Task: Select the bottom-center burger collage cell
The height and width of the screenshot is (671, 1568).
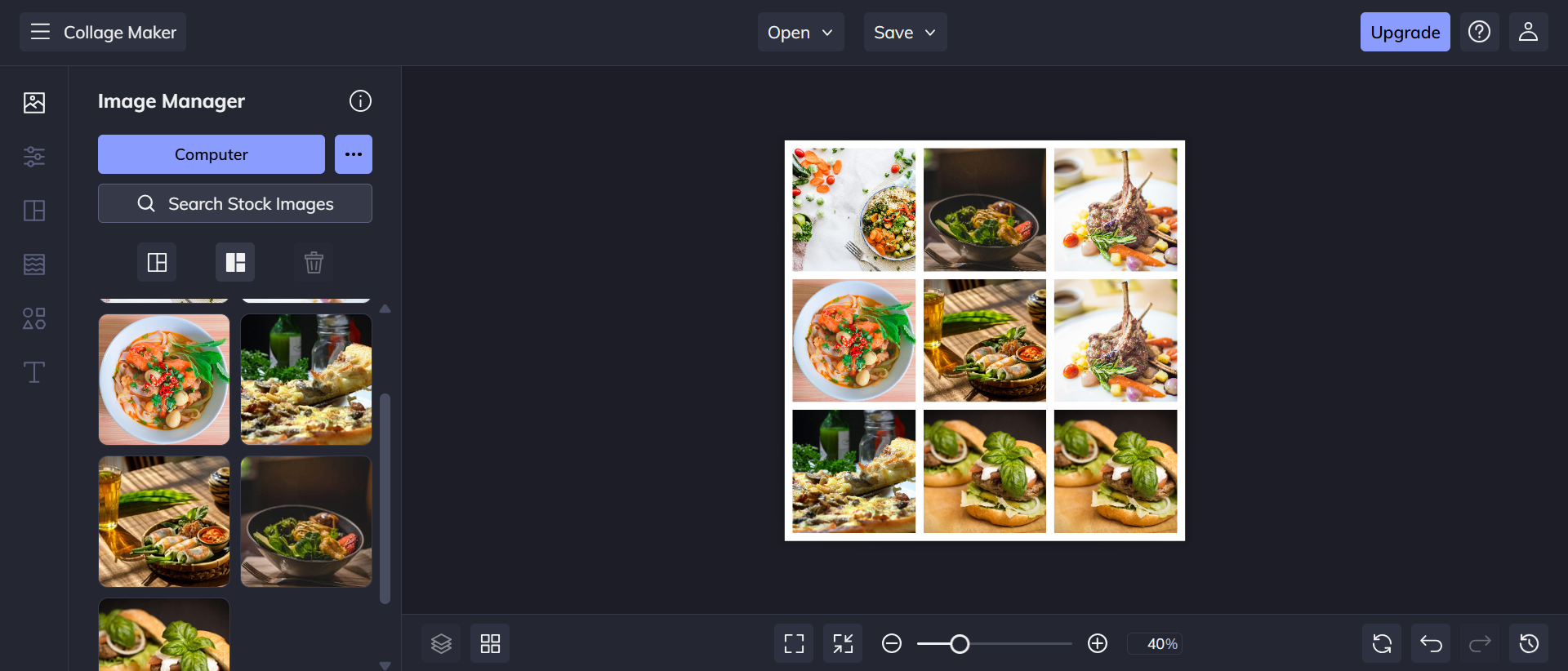Action: 985,471
